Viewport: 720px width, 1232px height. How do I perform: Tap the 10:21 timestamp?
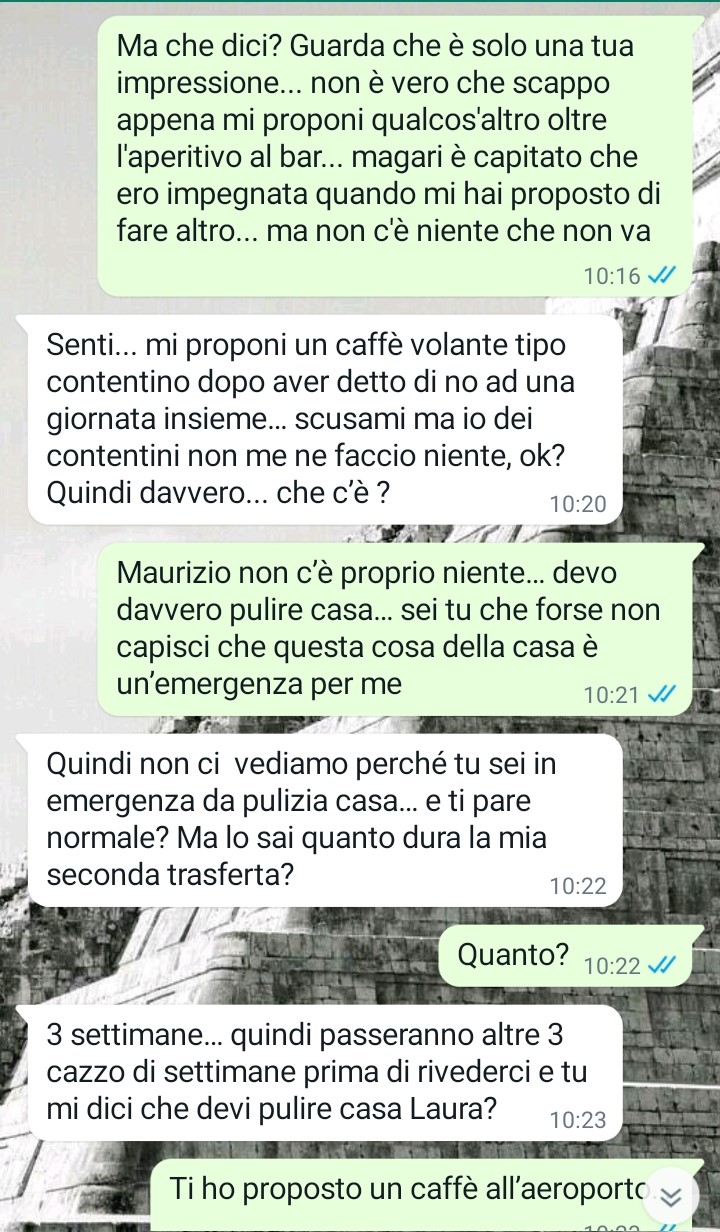(613, 695)
